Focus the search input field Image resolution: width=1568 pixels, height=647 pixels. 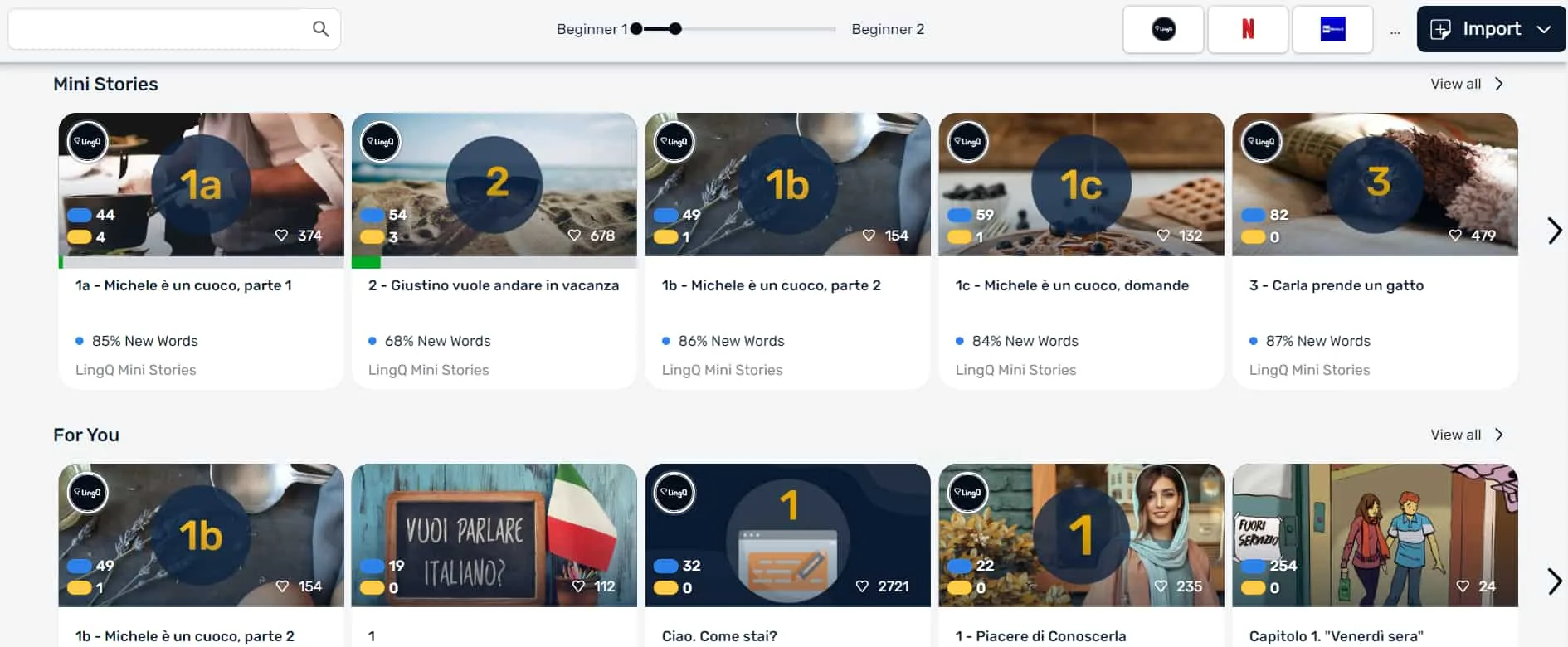tap(158, 29)
